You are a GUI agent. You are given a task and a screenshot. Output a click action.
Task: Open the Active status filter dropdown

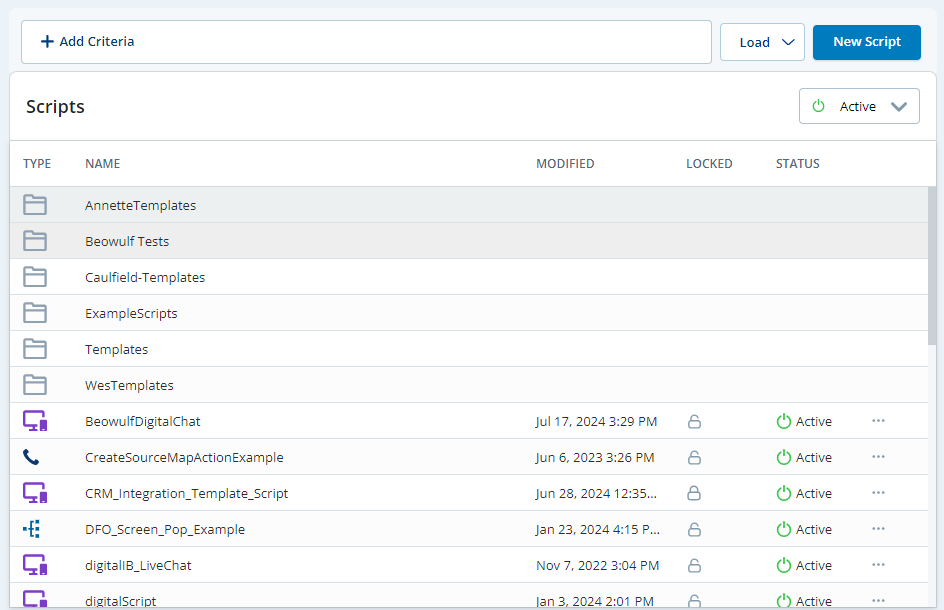[x=858, y=106]
